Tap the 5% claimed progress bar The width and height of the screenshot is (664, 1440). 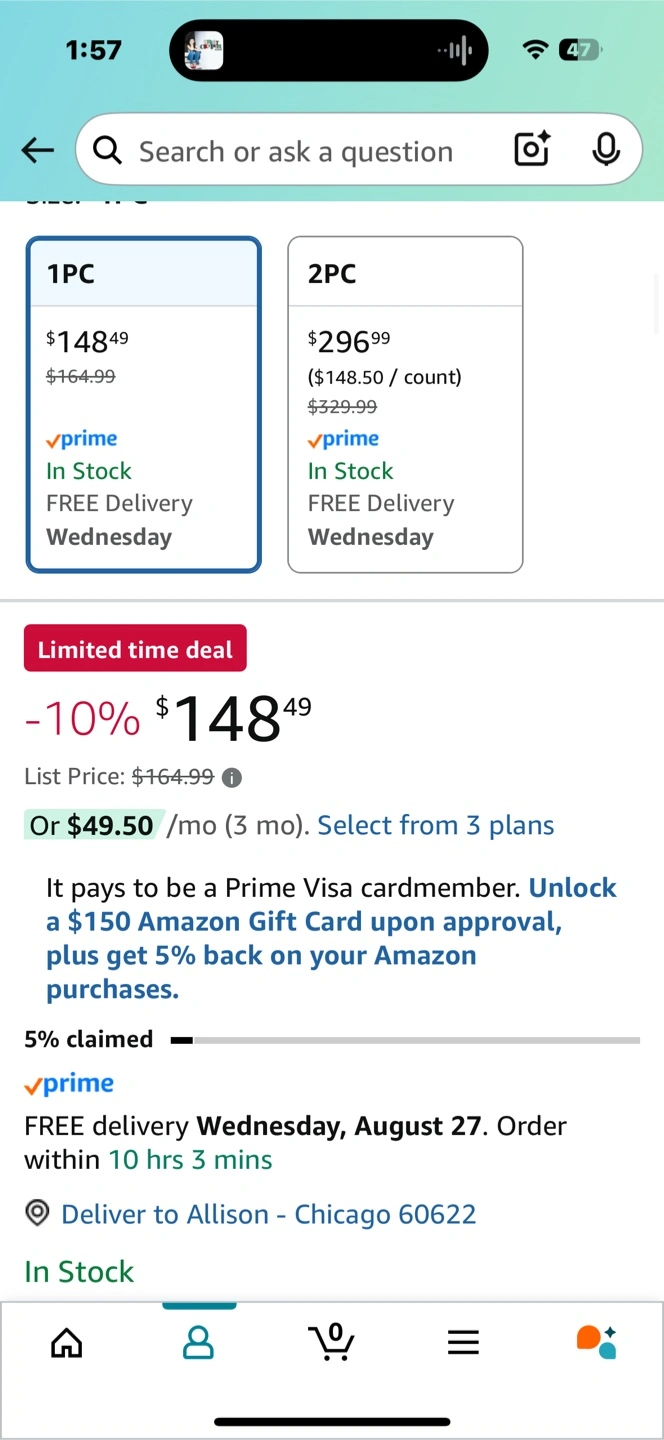point(405,1040)
